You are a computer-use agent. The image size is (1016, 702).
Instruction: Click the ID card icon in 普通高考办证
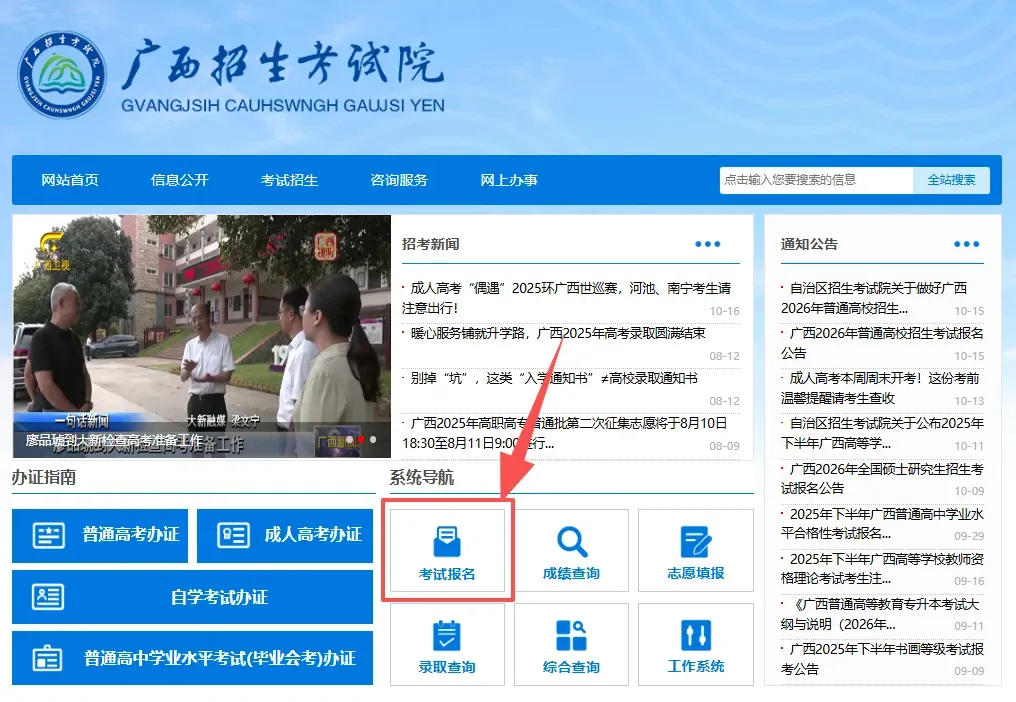pyautogui.click(x=49, y=535)
